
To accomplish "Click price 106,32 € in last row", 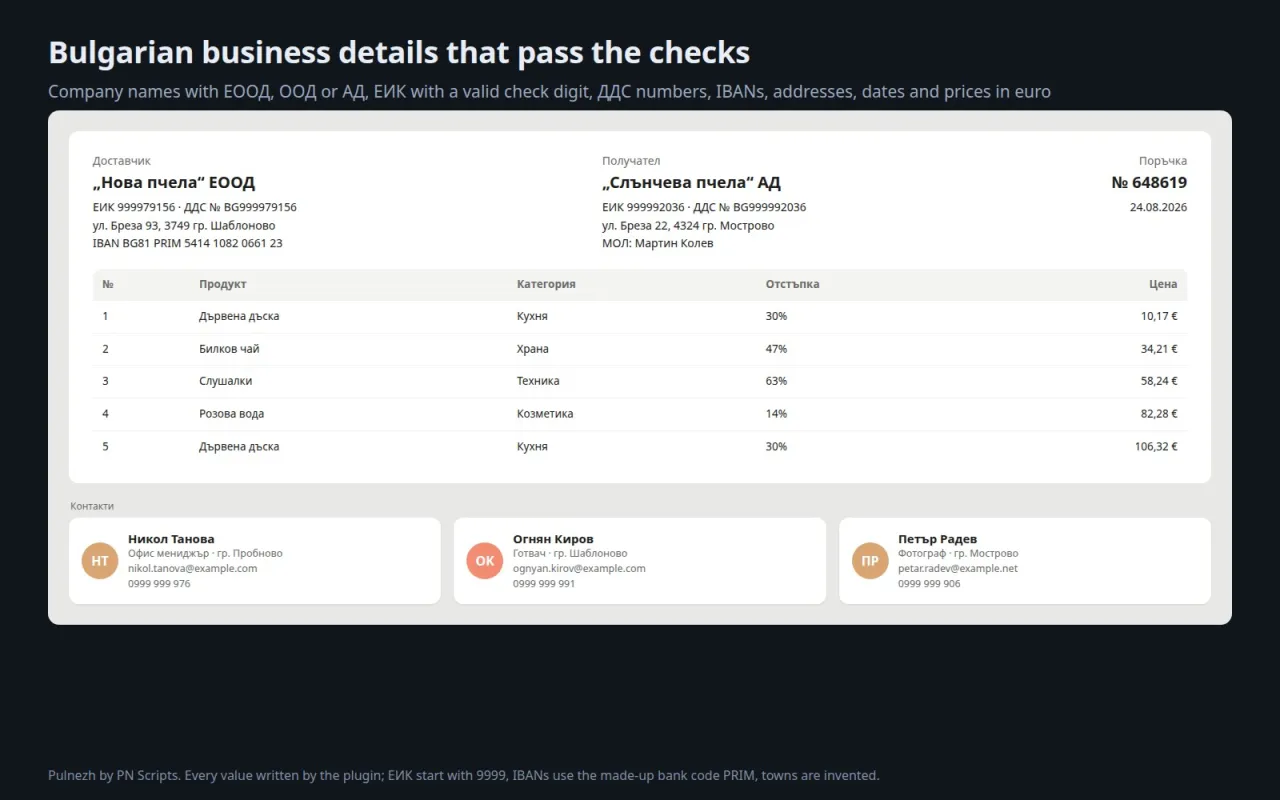I will click(1156, 447).
